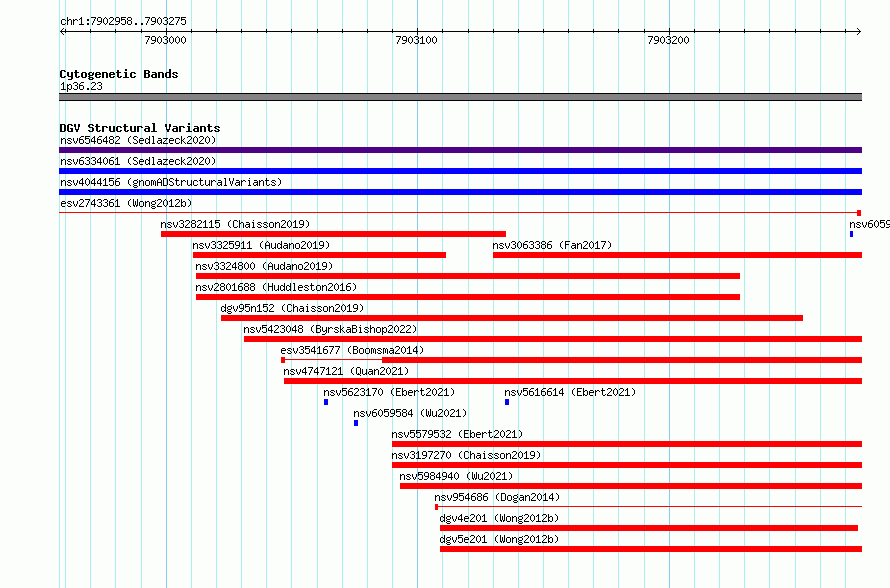Select the red nsv2801688 variant bar
Image resolution: width=890 pixels, height=588 pixels.
pyautogui.click(x=468, y=297)
